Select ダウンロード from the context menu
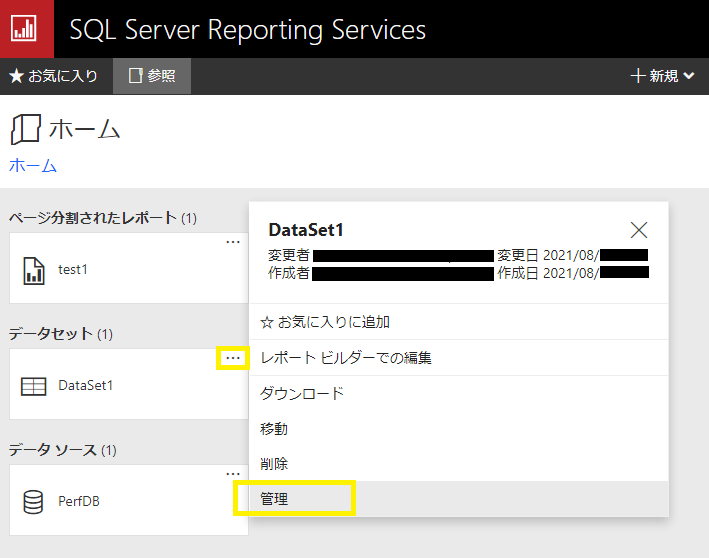709x558 pixels. click(459, 393)
